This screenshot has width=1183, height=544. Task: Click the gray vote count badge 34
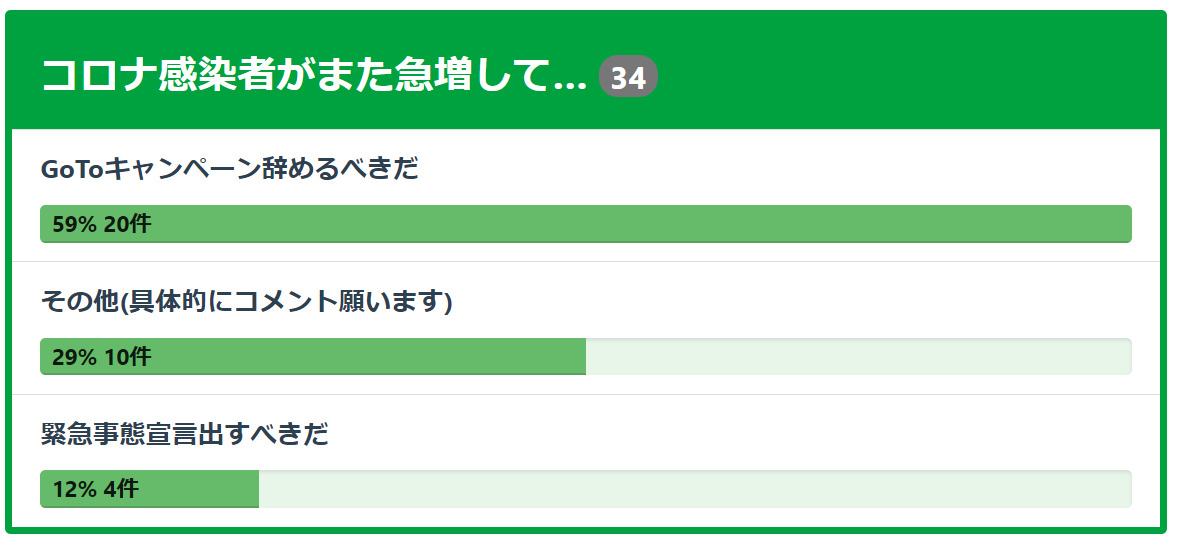(x=628, y=77)
